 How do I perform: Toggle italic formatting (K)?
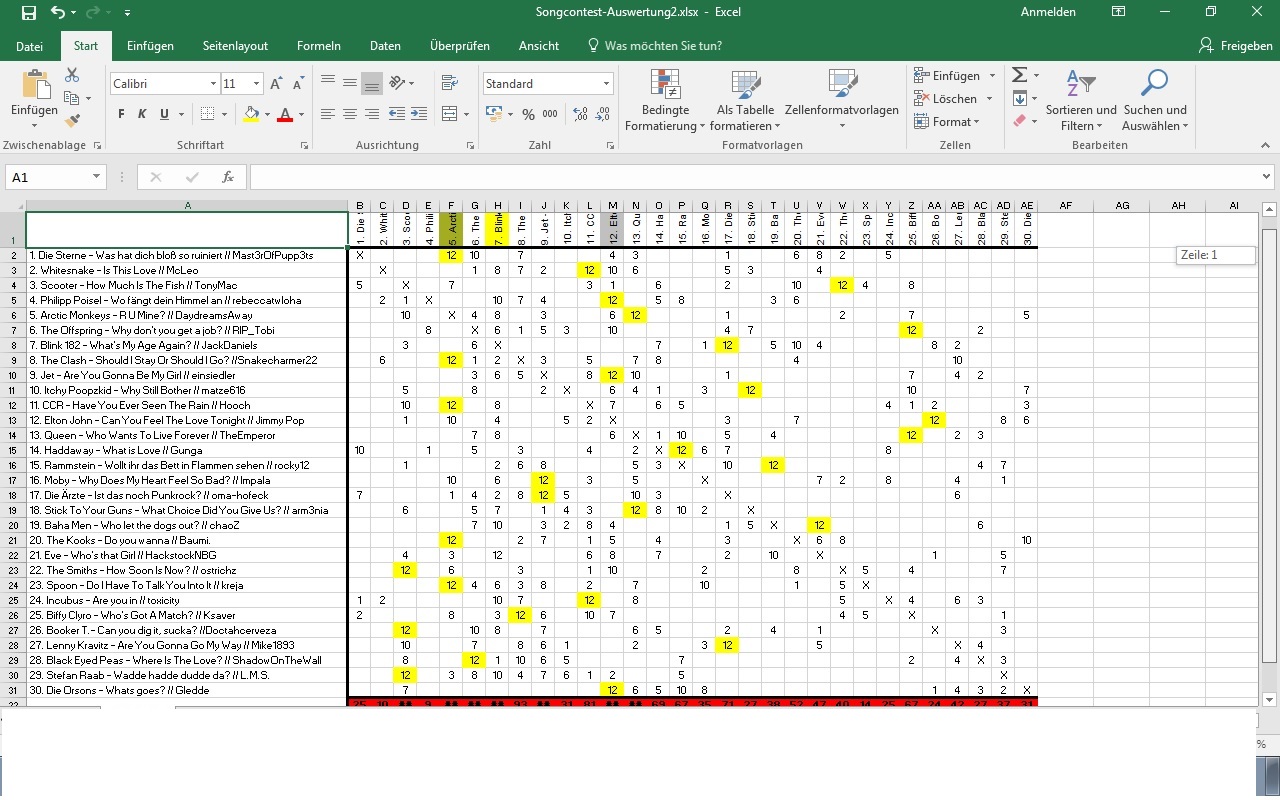tap(143, 114)
